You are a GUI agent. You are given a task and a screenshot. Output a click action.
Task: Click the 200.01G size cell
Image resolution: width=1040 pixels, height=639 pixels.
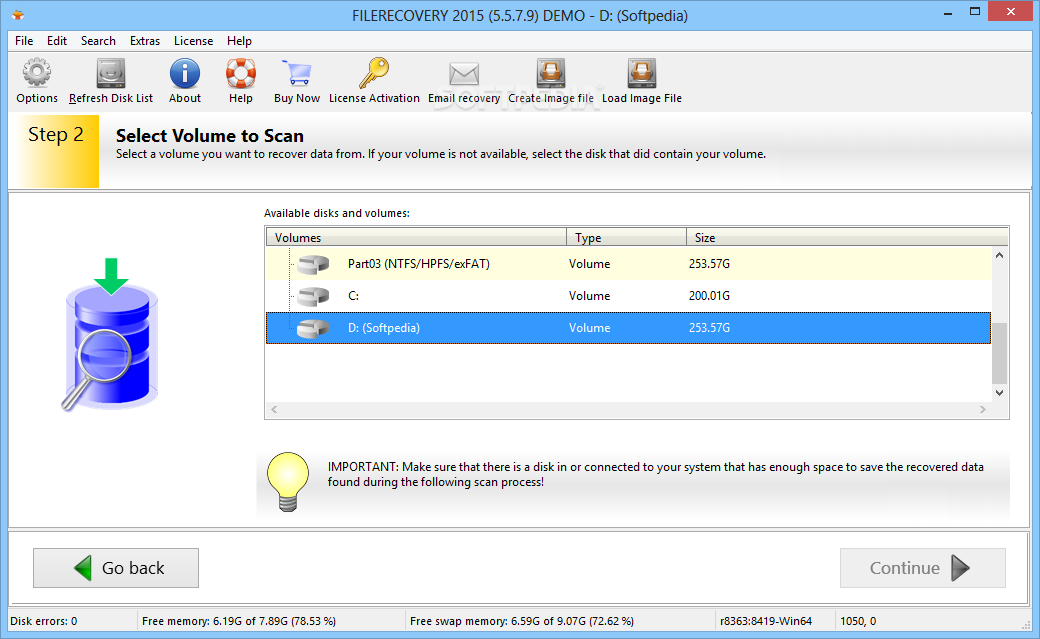point(709,296)
